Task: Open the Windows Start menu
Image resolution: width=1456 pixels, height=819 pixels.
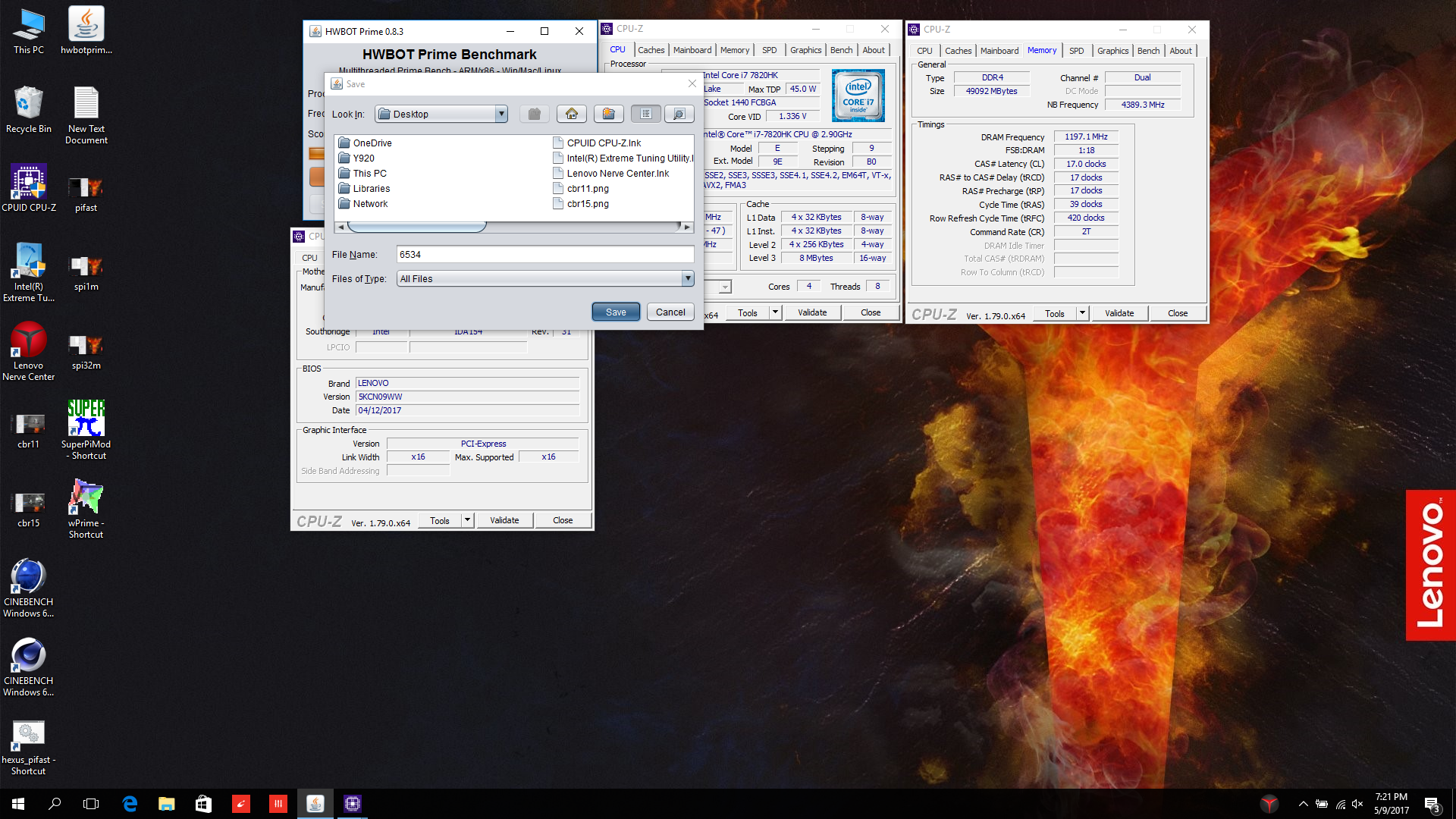Action: [x=18, y=804]
